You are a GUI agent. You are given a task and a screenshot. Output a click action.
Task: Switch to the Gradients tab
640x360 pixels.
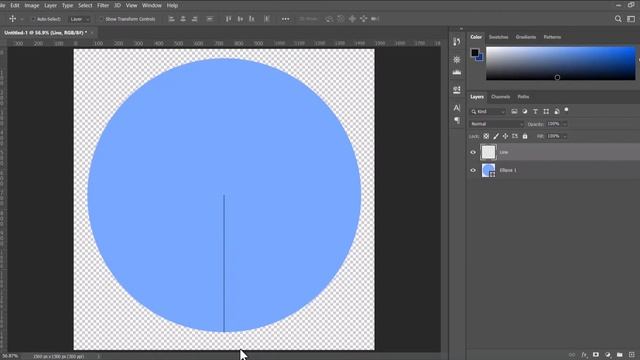pyautogui.click(x=526, y=37)
